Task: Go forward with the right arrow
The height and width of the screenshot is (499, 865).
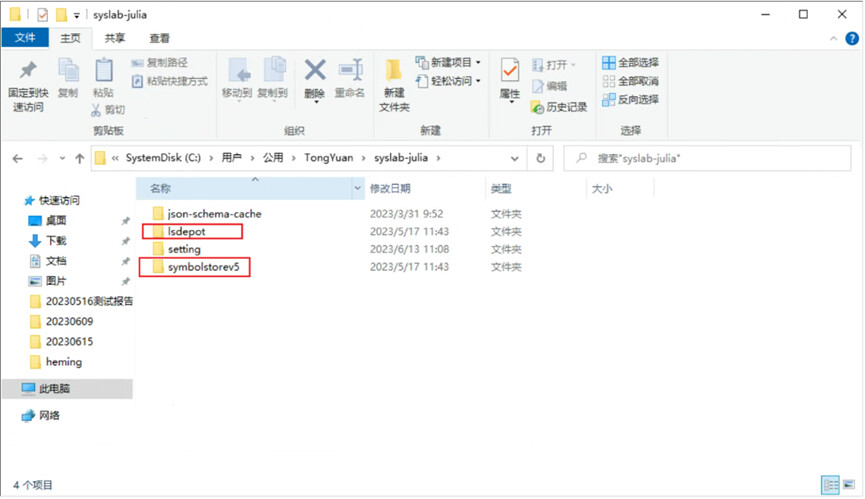Action: click(x=42, y=159)
